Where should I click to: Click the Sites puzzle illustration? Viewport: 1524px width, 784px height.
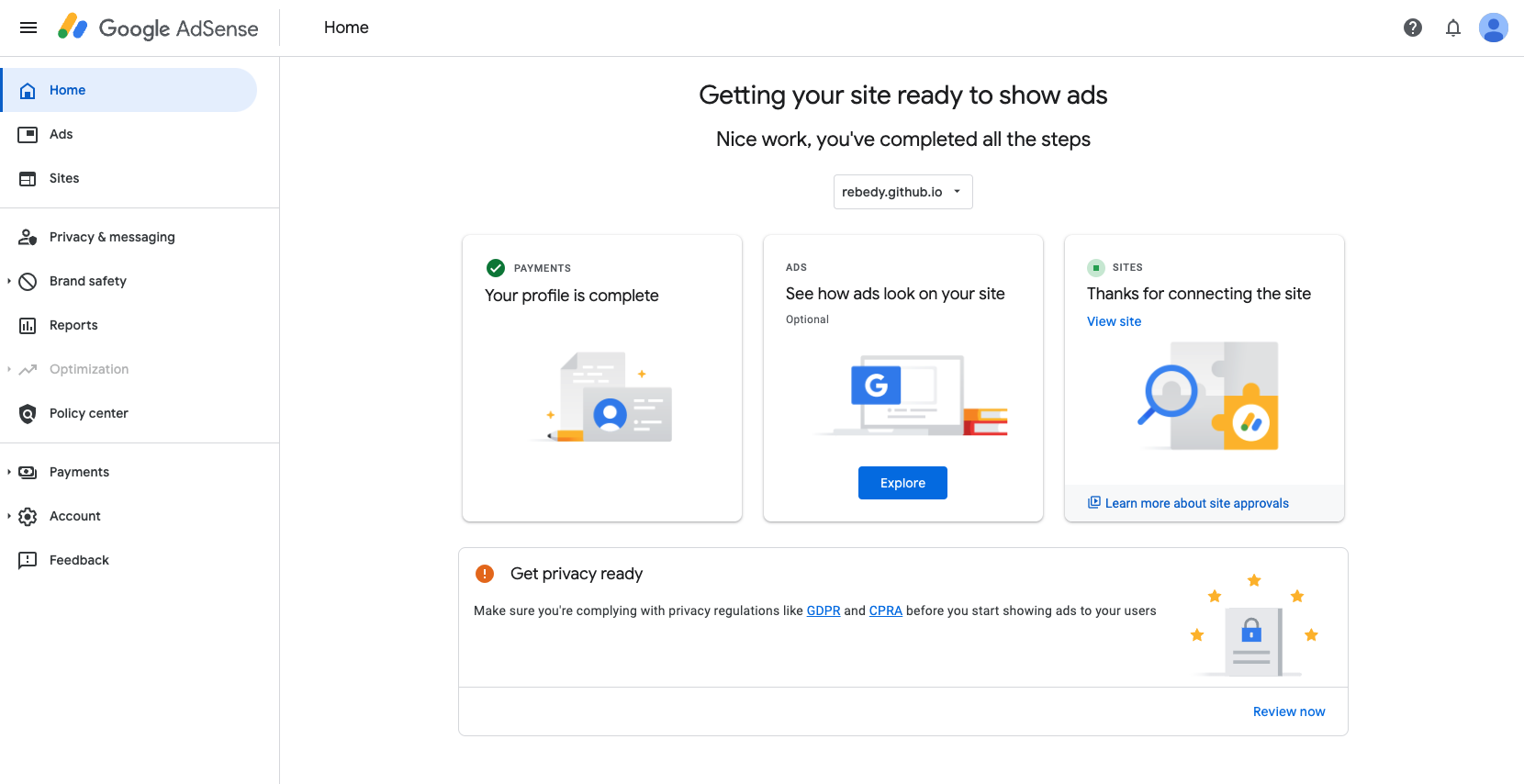coord(1208,396)
